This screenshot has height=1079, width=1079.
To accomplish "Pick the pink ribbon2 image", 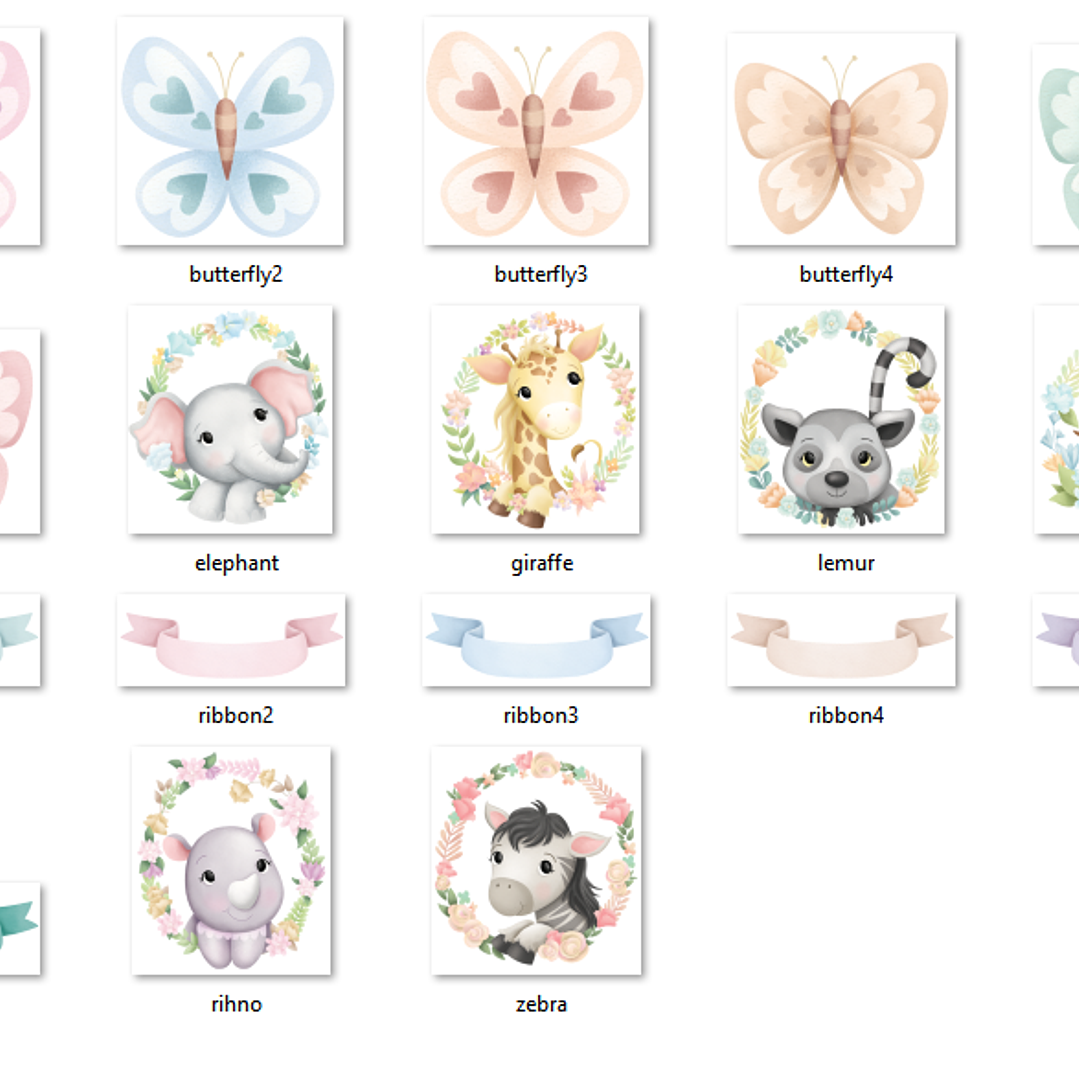I will (231, 640).
